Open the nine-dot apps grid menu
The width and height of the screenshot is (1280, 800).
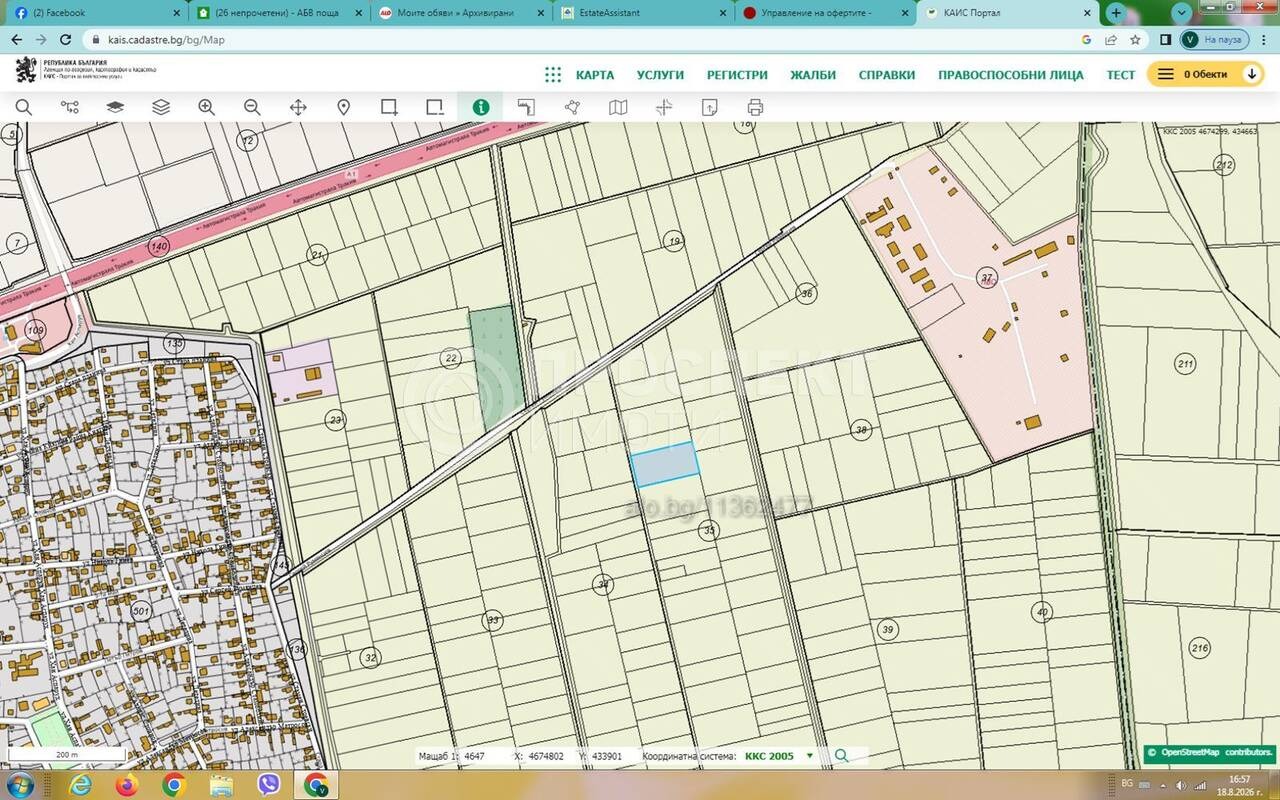click(x=553, y=74)
